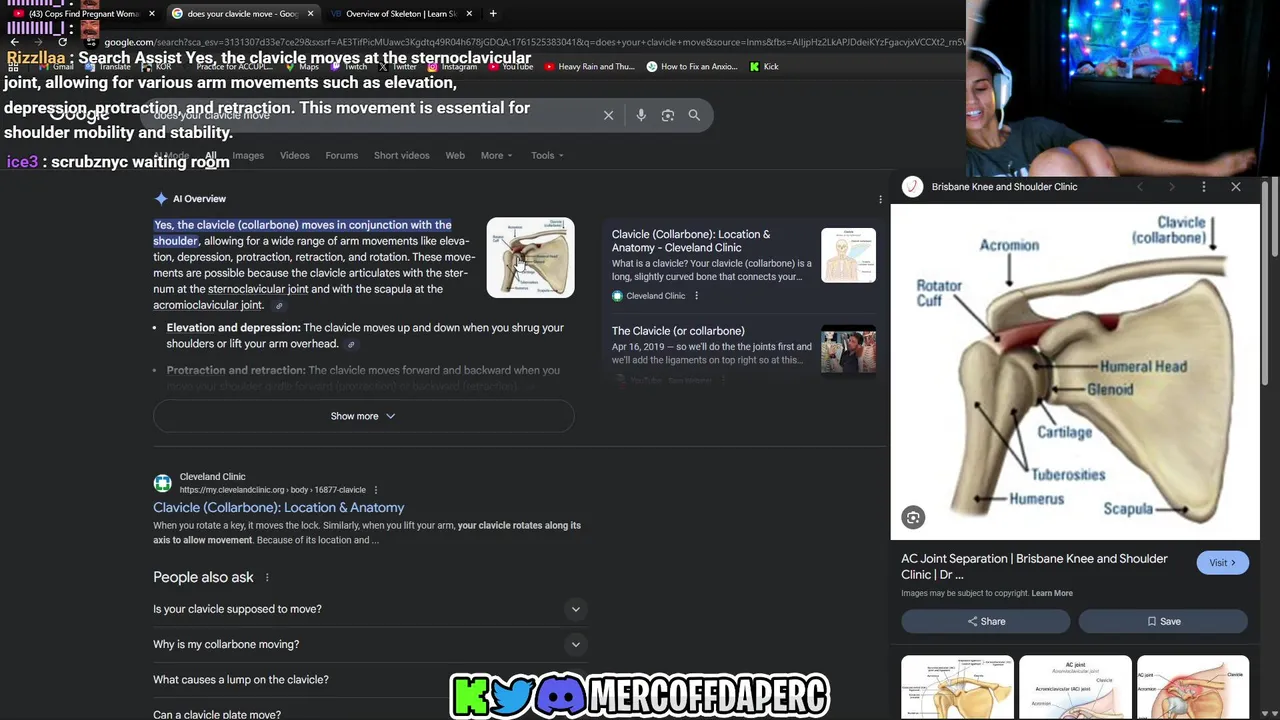
Task: Open first related image thumbnail below Share
Action: coord(957,688)
